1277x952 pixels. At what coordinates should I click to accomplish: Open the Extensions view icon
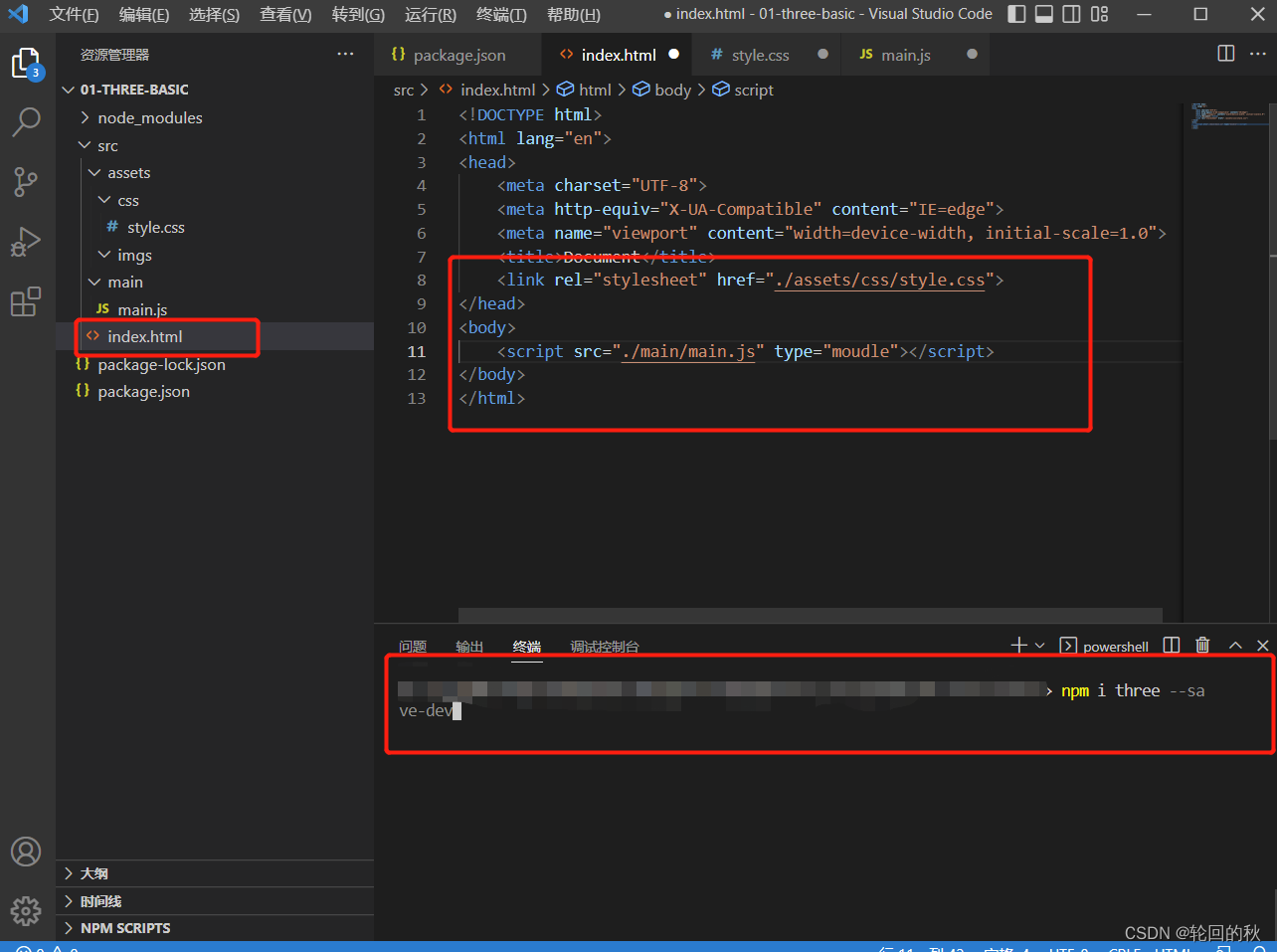[26, 301]
